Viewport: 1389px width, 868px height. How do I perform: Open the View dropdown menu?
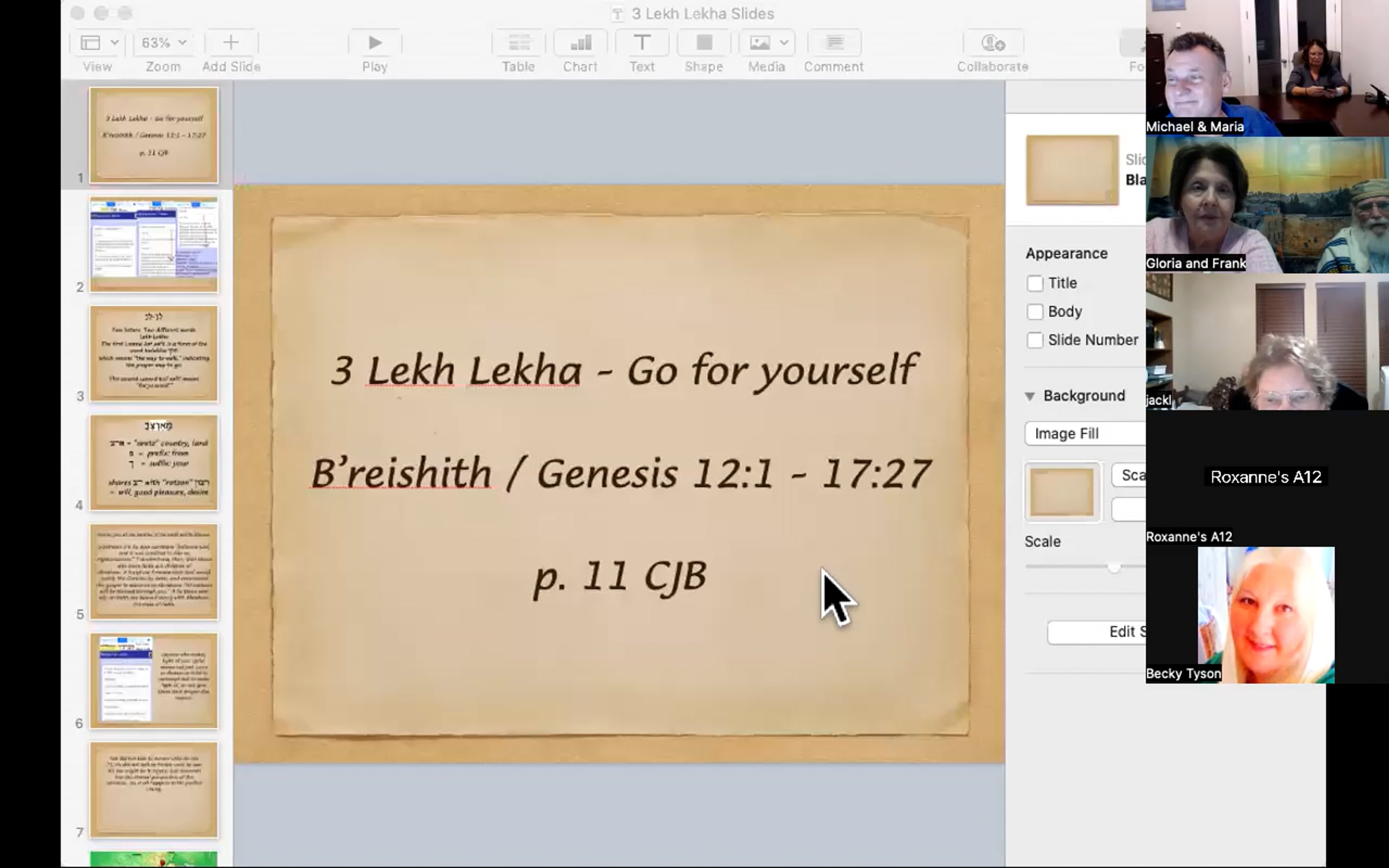[x=98, y=43]
